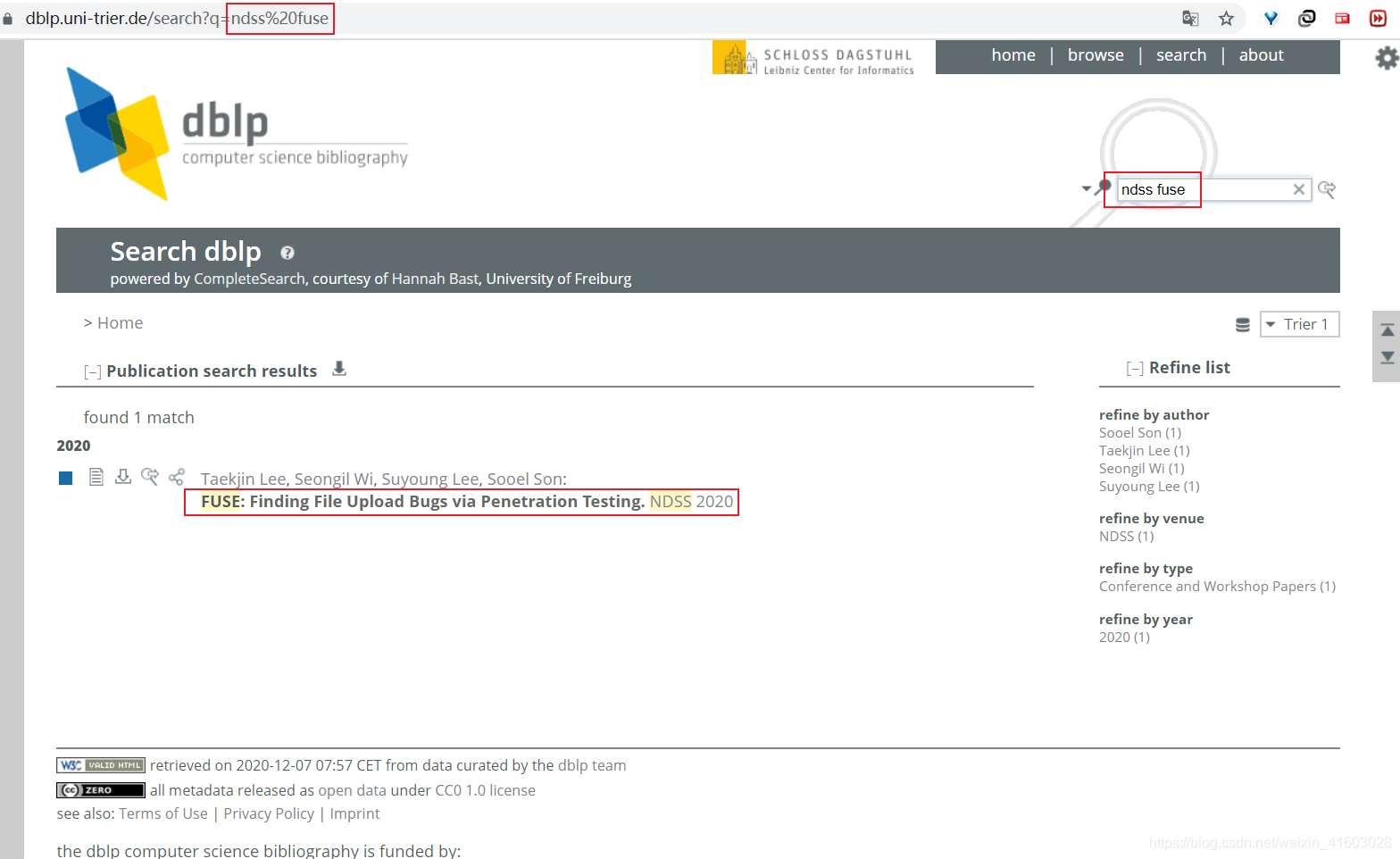Refine by Conference and Workshop Papers
Image resolution: width=1400 pixels, height=859 pixels.
(x=1218, y=587)
